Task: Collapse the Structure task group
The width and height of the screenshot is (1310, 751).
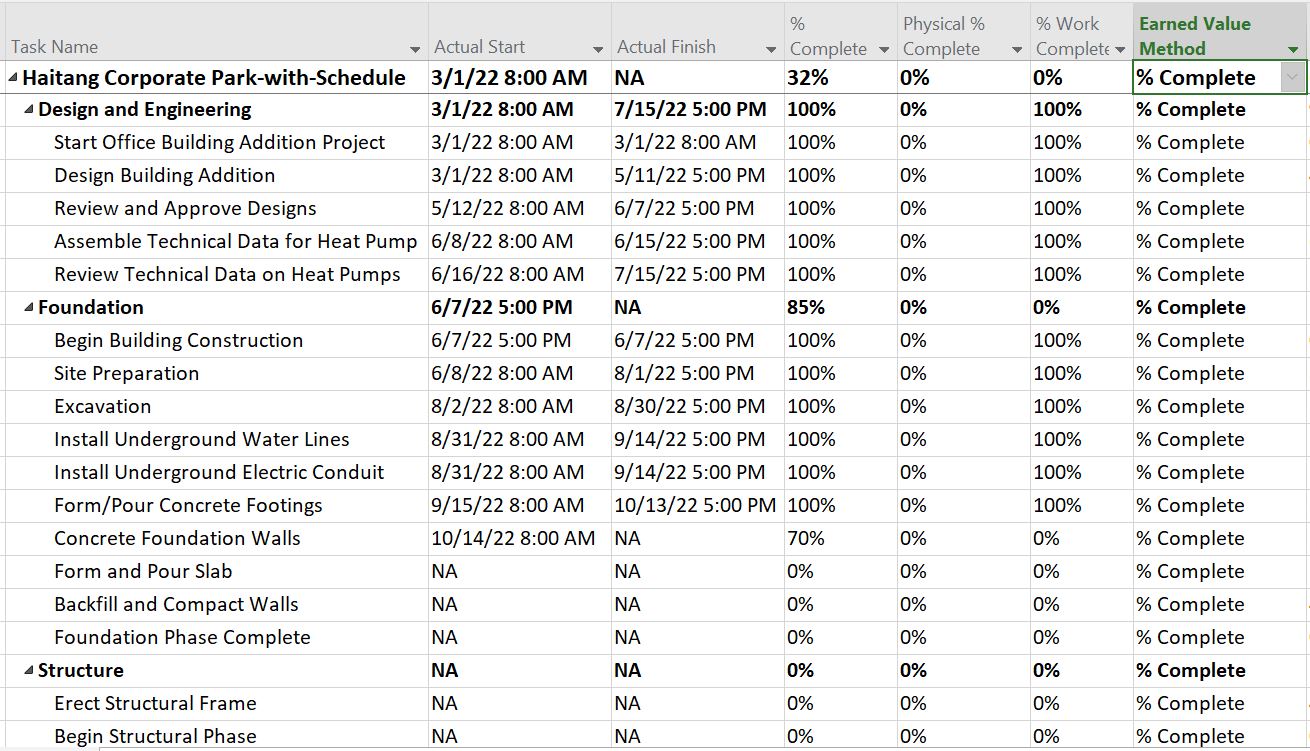Action: (29, 671)
